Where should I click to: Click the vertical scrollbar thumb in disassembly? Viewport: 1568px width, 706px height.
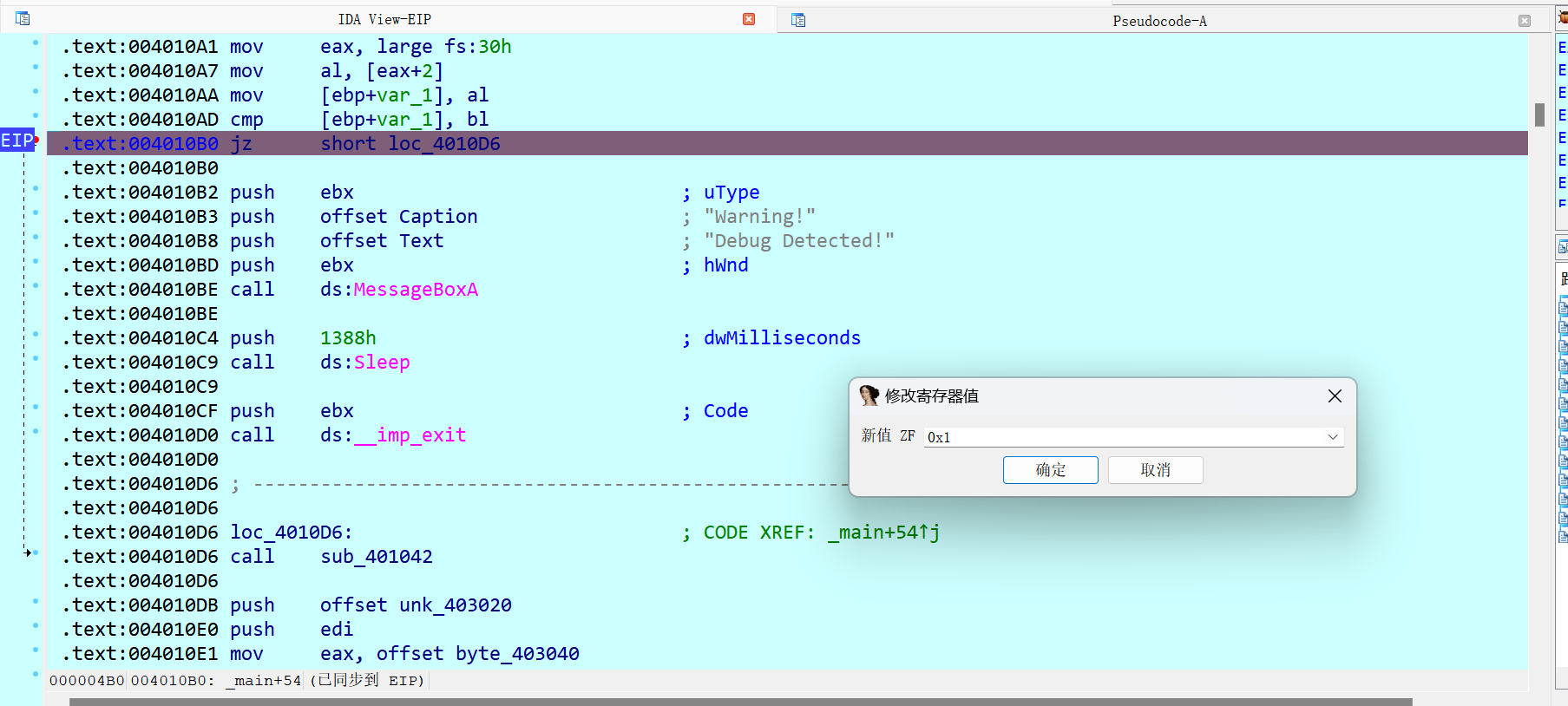[1539, 114]
